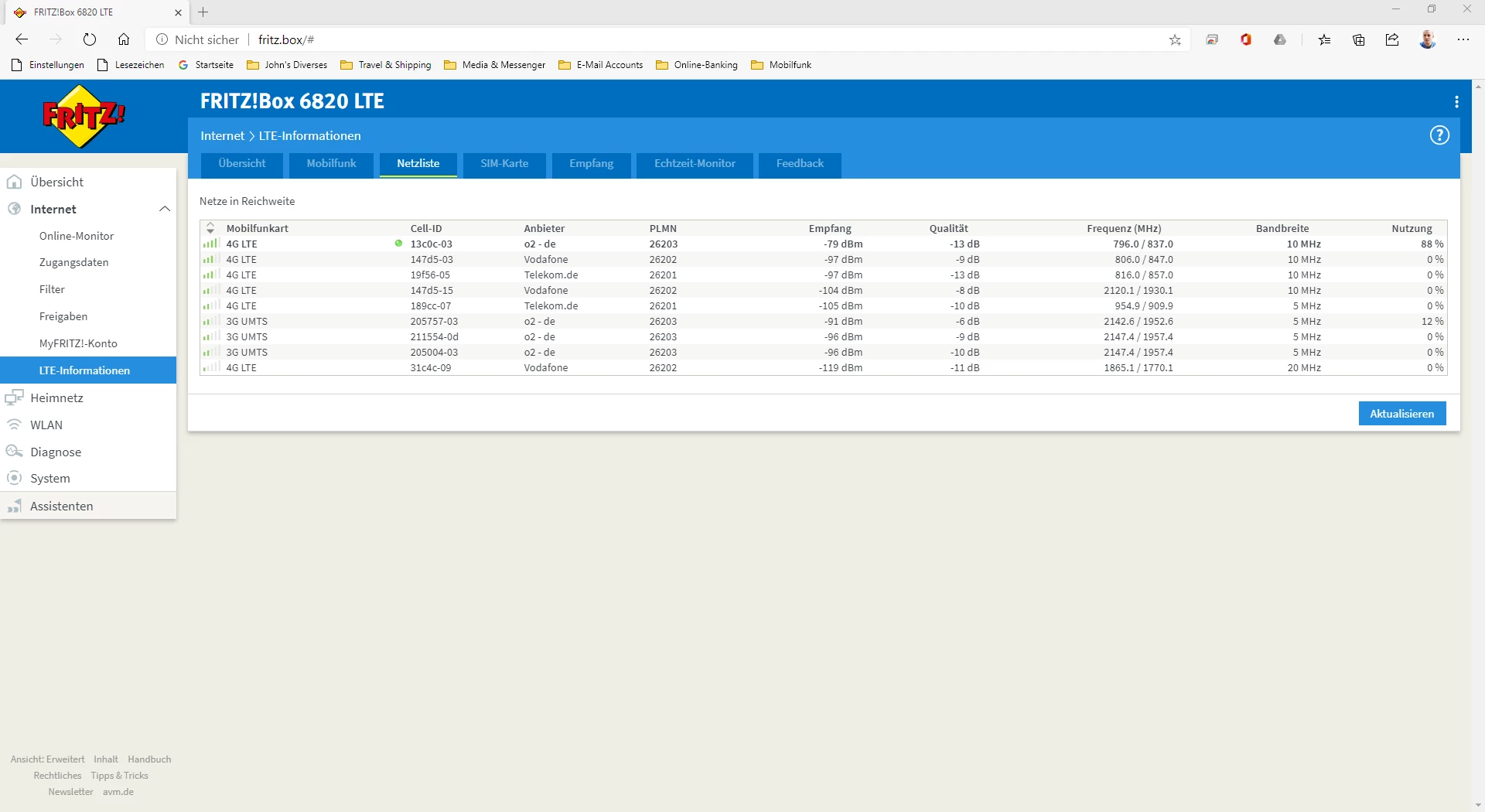
Task: Open the FRITZ!Box three-dot menu
Action: 1456,102
